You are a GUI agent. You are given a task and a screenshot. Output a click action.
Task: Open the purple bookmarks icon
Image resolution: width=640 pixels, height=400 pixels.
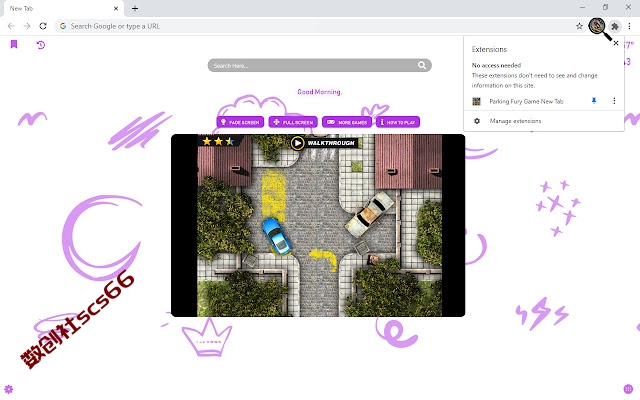[14, 44]
